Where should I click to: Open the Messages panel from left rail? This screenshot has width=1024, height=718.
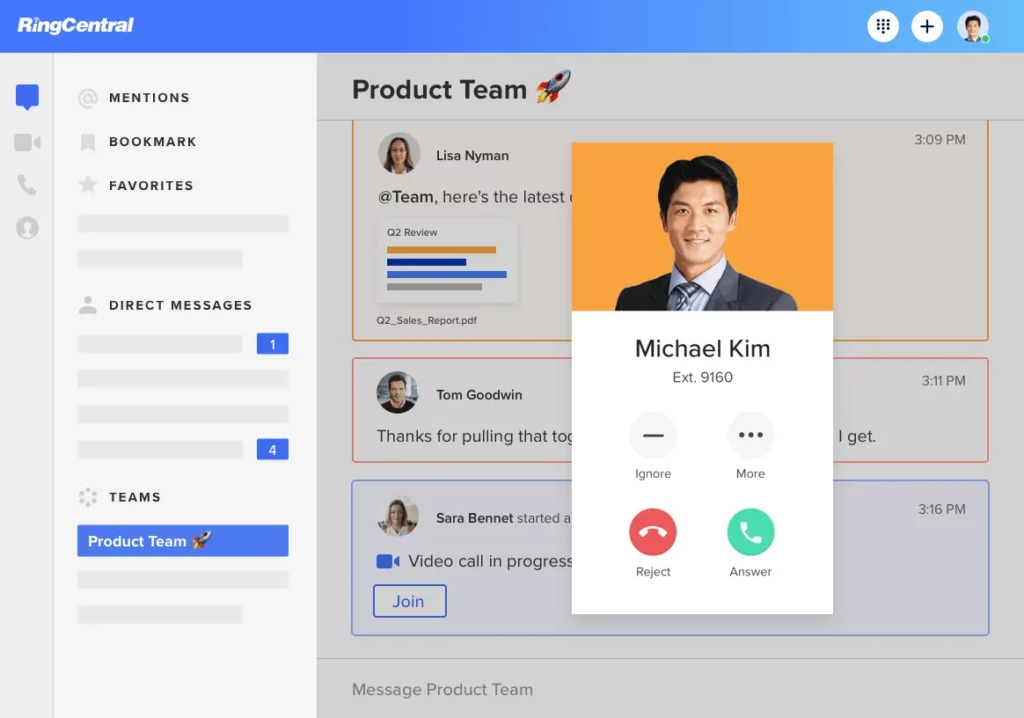click(25, 95)
